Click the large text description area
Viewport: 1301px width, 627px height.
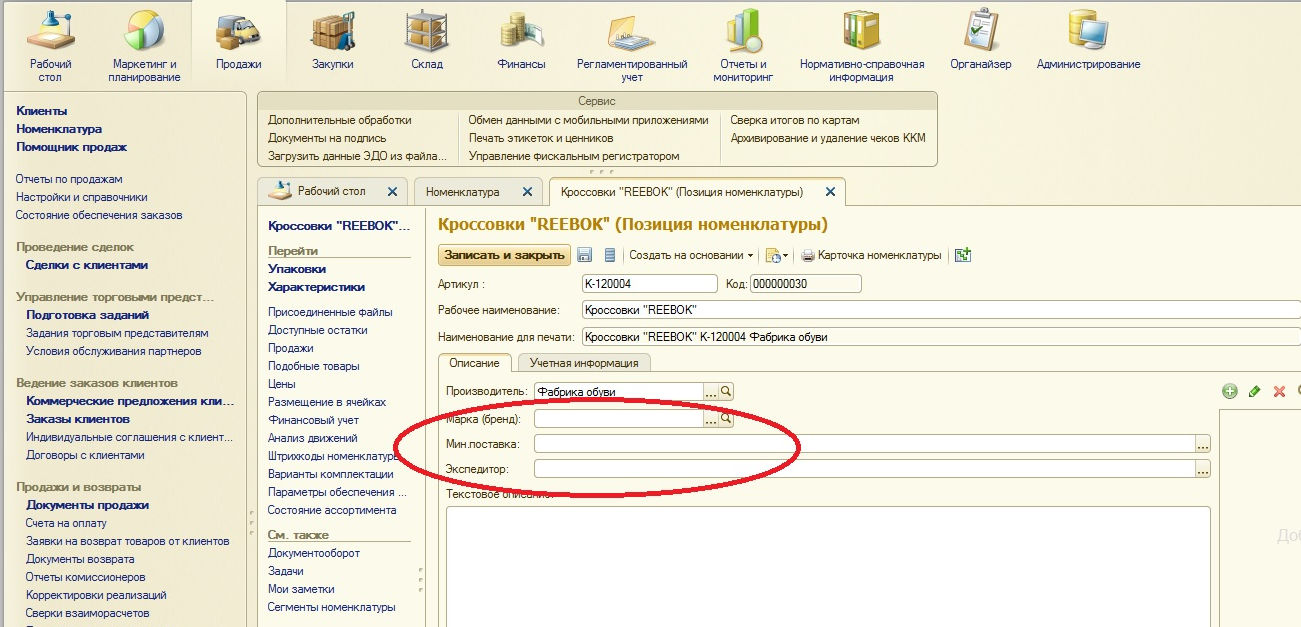pyautogui.click(x=828, y=565)
